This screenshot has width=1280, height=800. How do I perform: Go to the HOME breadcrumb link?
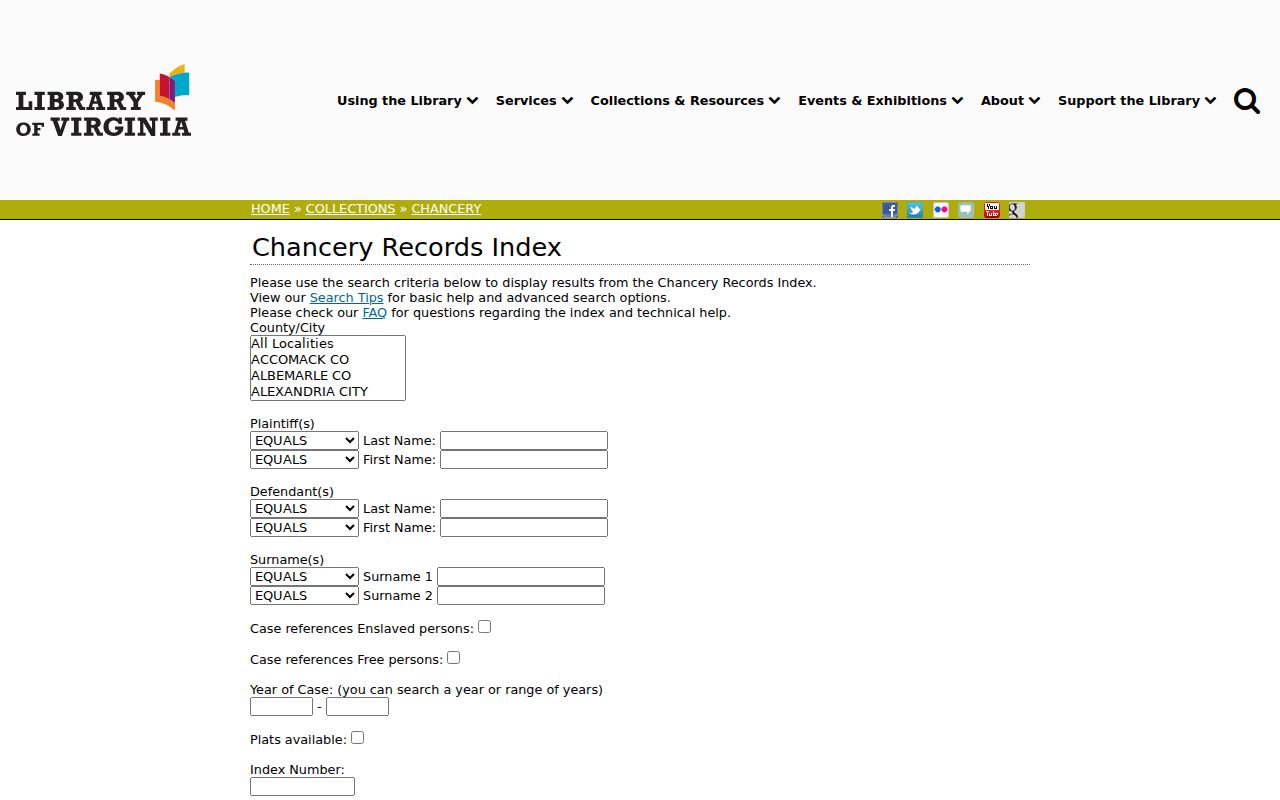click(270, 209)
